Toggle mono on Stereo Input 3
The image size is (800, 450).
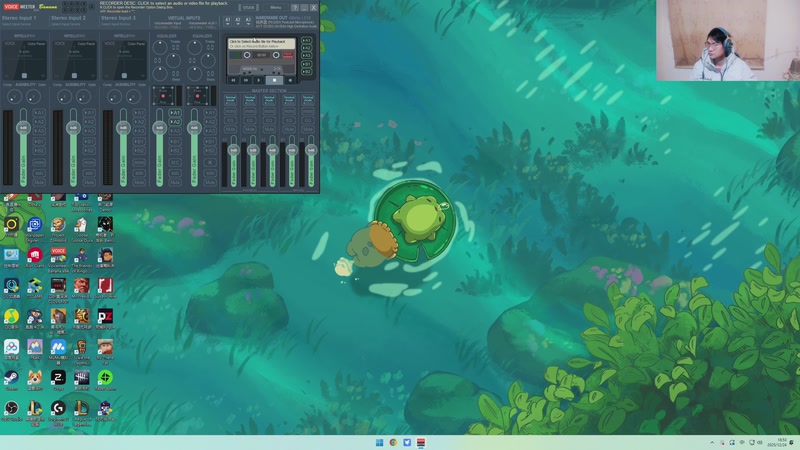[139, 163]
